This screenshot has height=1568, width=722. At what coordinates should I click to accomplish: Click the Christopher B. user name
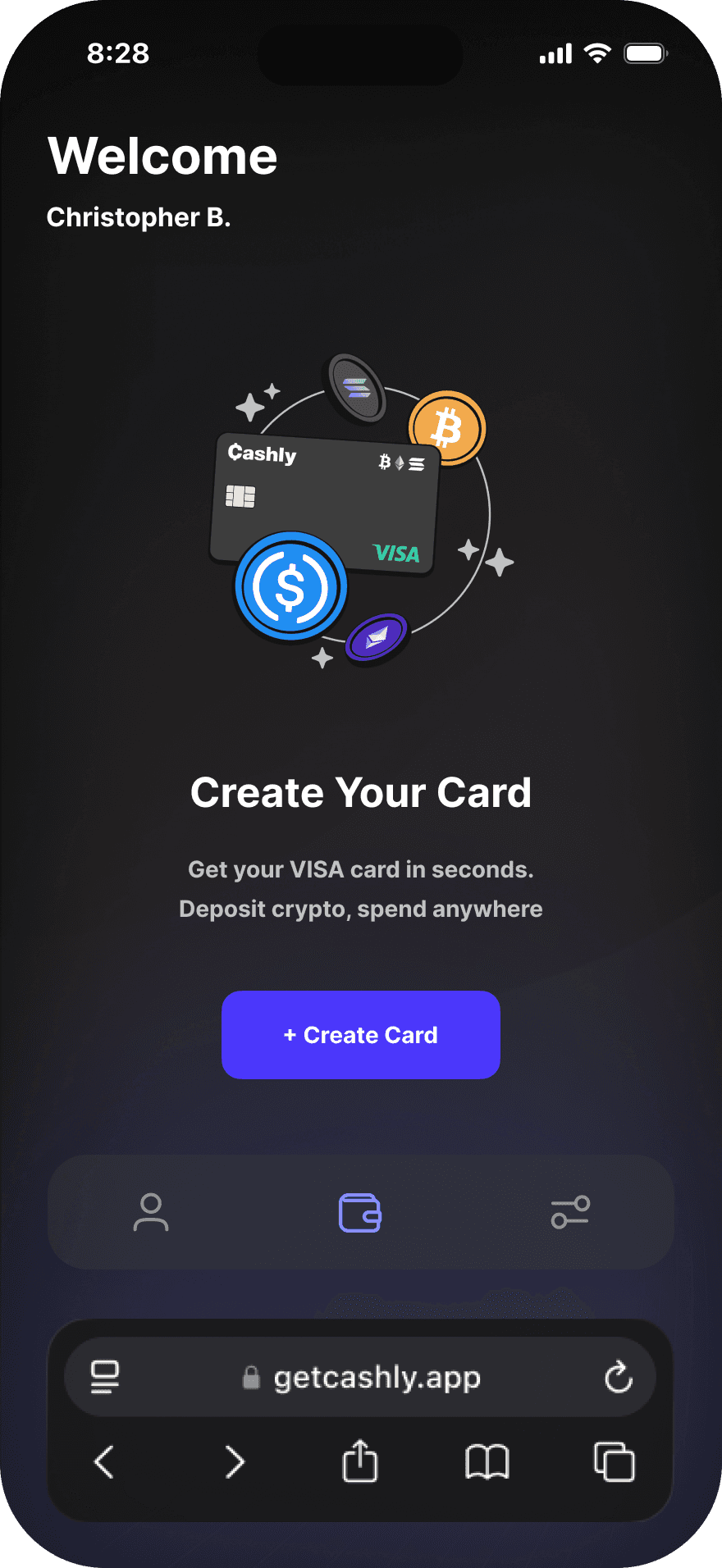pos(139,217)
